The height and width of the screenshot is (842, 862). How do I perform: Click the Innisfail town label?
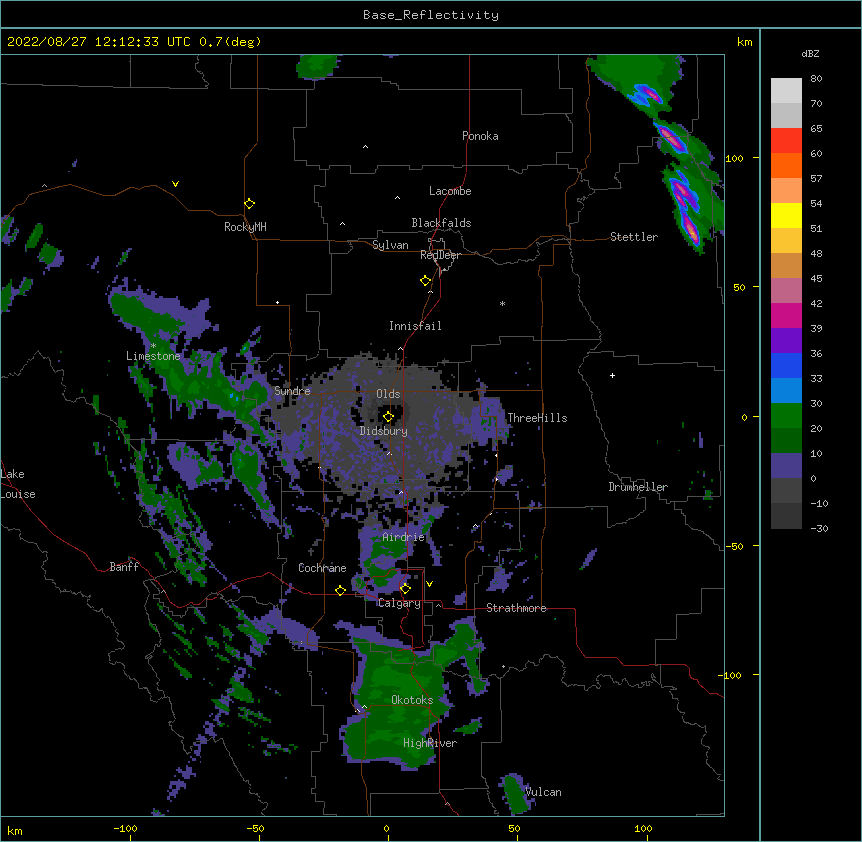click(415, 326)
